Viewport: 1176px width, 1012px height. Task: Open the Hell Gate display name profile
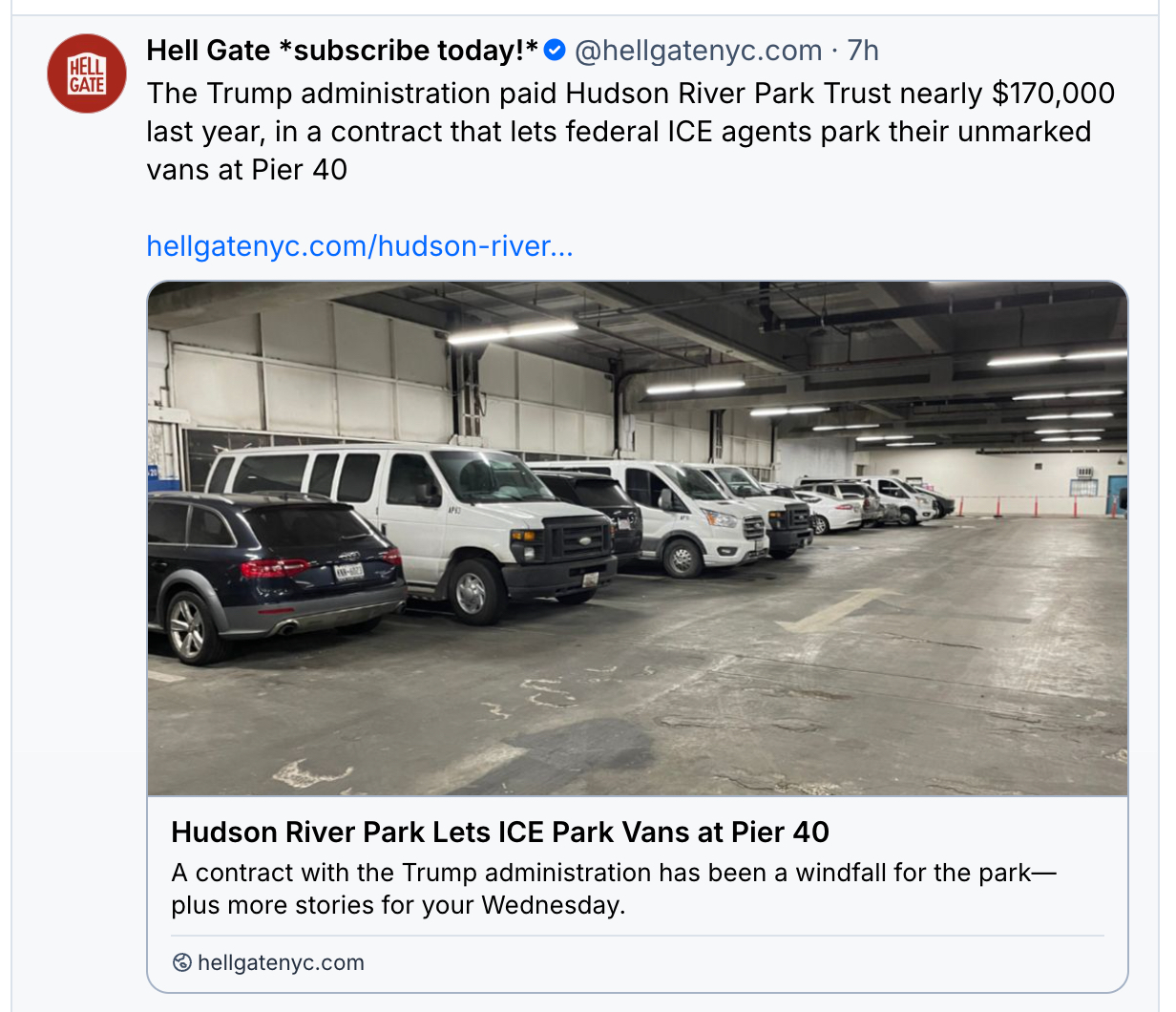(x=342, y=50)
